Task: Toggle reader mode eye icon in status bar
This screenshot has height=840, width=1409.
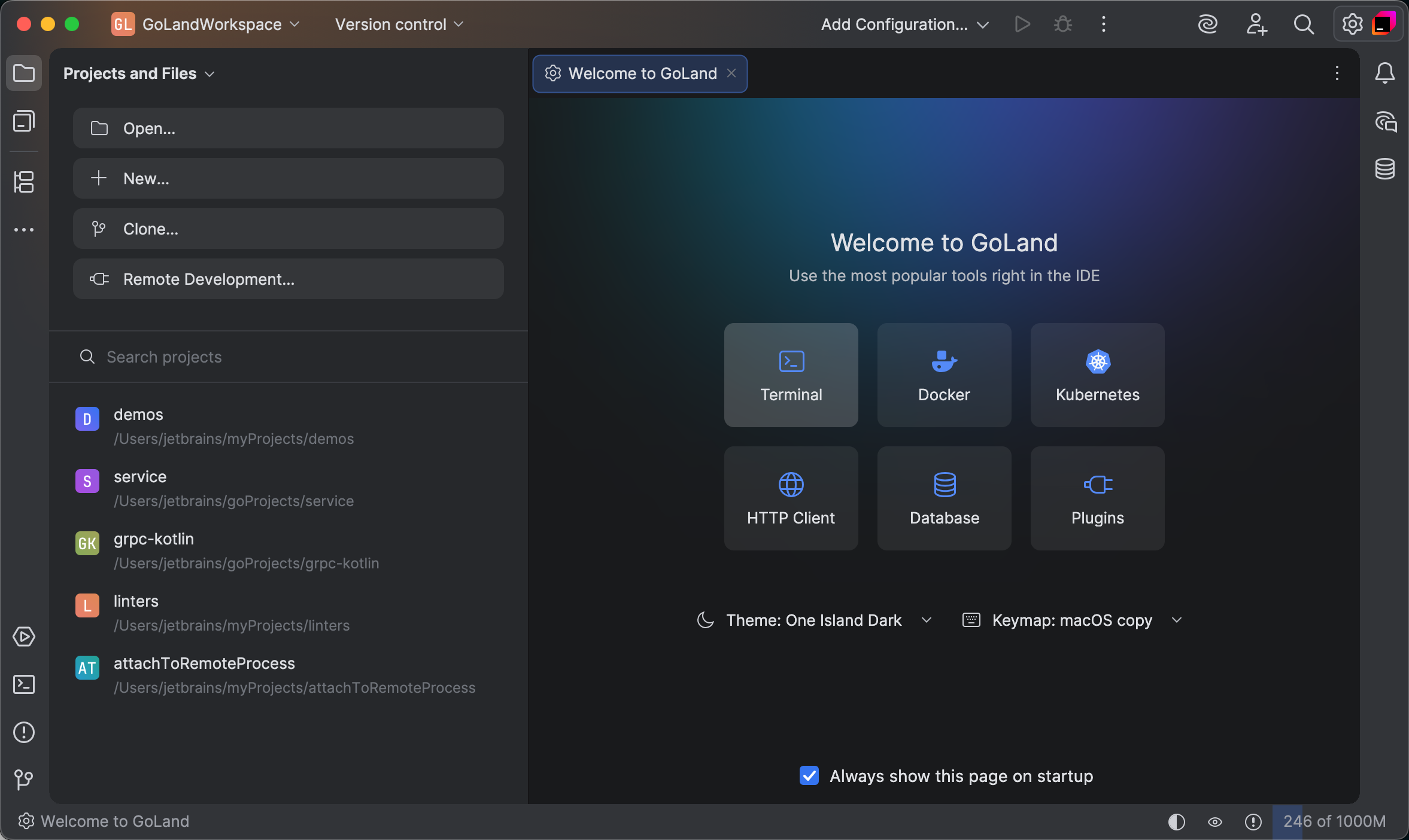Action: coord(1215,821)
